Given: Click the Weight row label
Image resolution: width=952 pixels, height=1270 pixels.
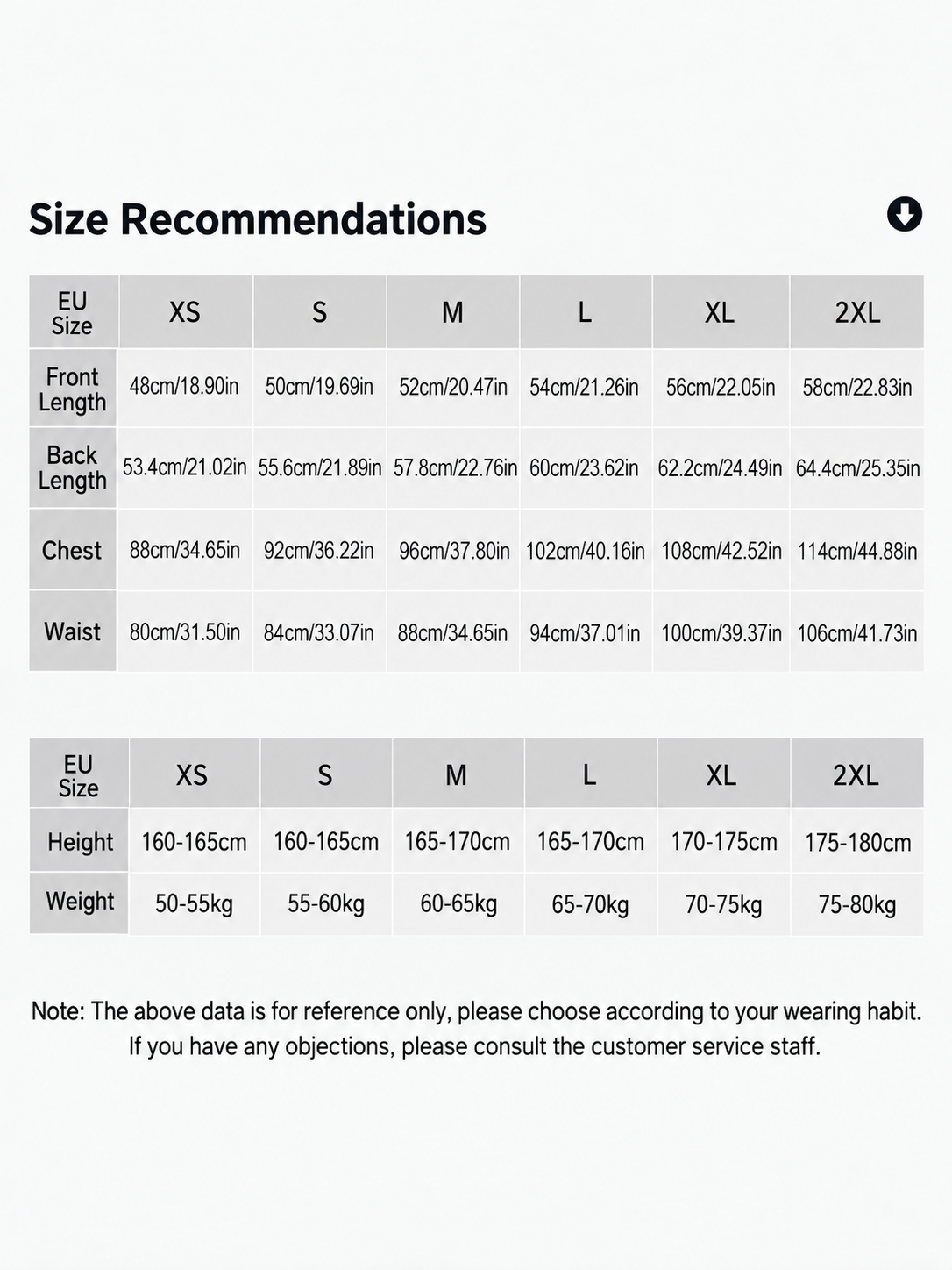Looking at the screenshot, I should tap(80, 902).
